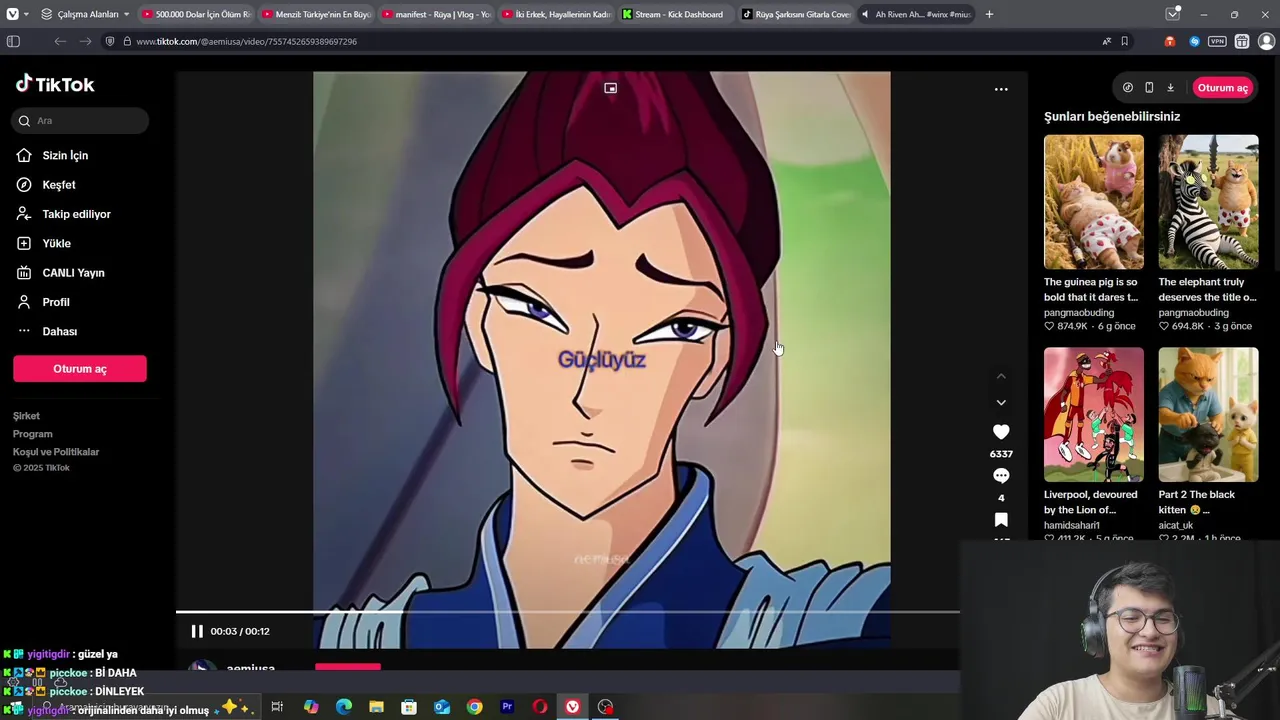This screenshot has height=720, width=1280.
Task: Click pangmaobuding under the guinea pig video
Action: (1079, 313)
